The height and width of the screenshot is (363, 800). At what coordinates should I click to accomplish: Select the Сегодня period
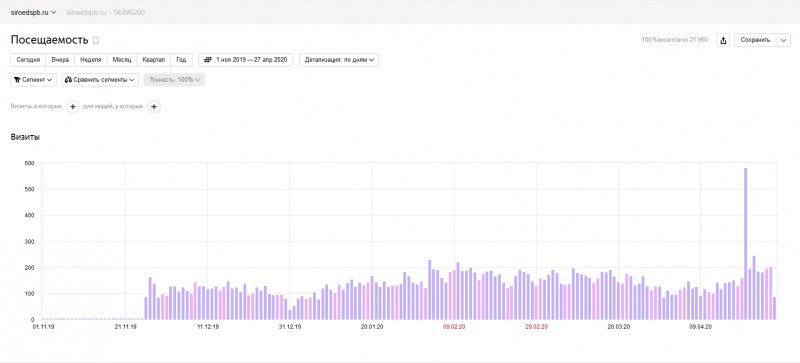tap(28, 60)
